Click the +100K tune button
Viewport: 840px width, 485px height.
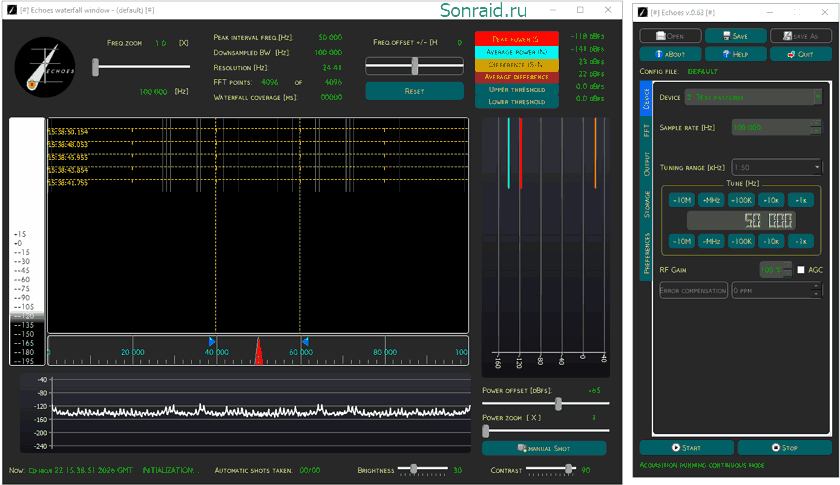click(x=741, y=200)
